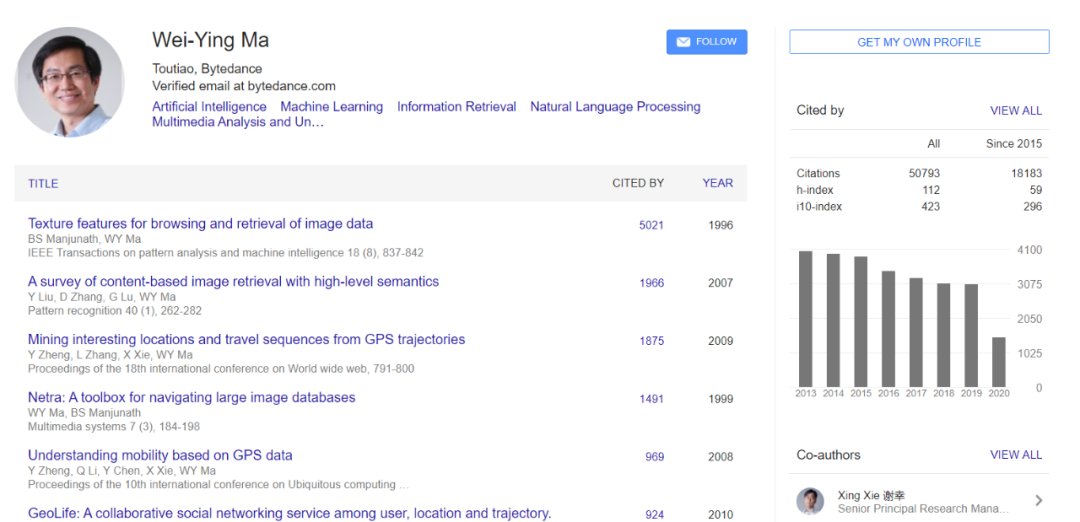The width and height of the screenshot is (1080, 522).
Task: Click the 2020 citations bar in chart
Action: point(999,362)
